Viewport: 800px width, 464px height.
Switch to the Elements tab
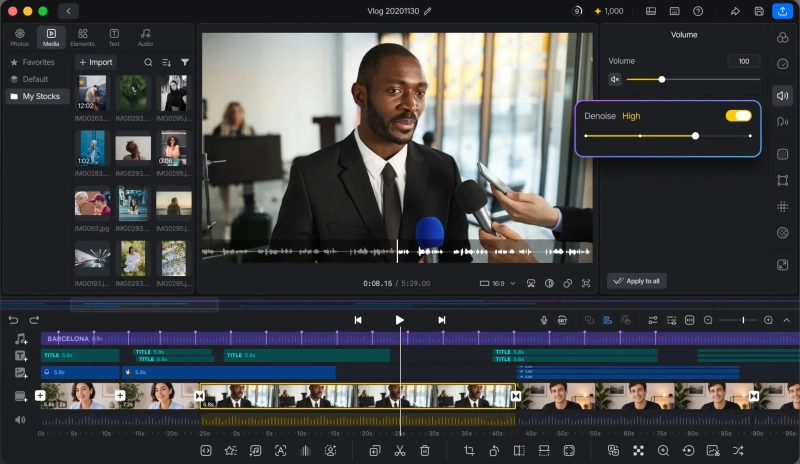tap(82, 37)
